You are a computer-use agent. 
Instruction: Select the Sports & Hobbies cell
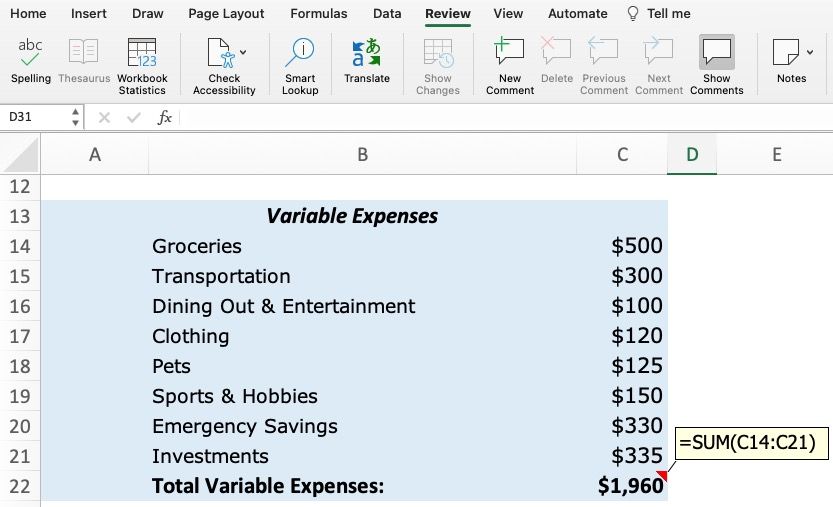[x=362, y=396]
